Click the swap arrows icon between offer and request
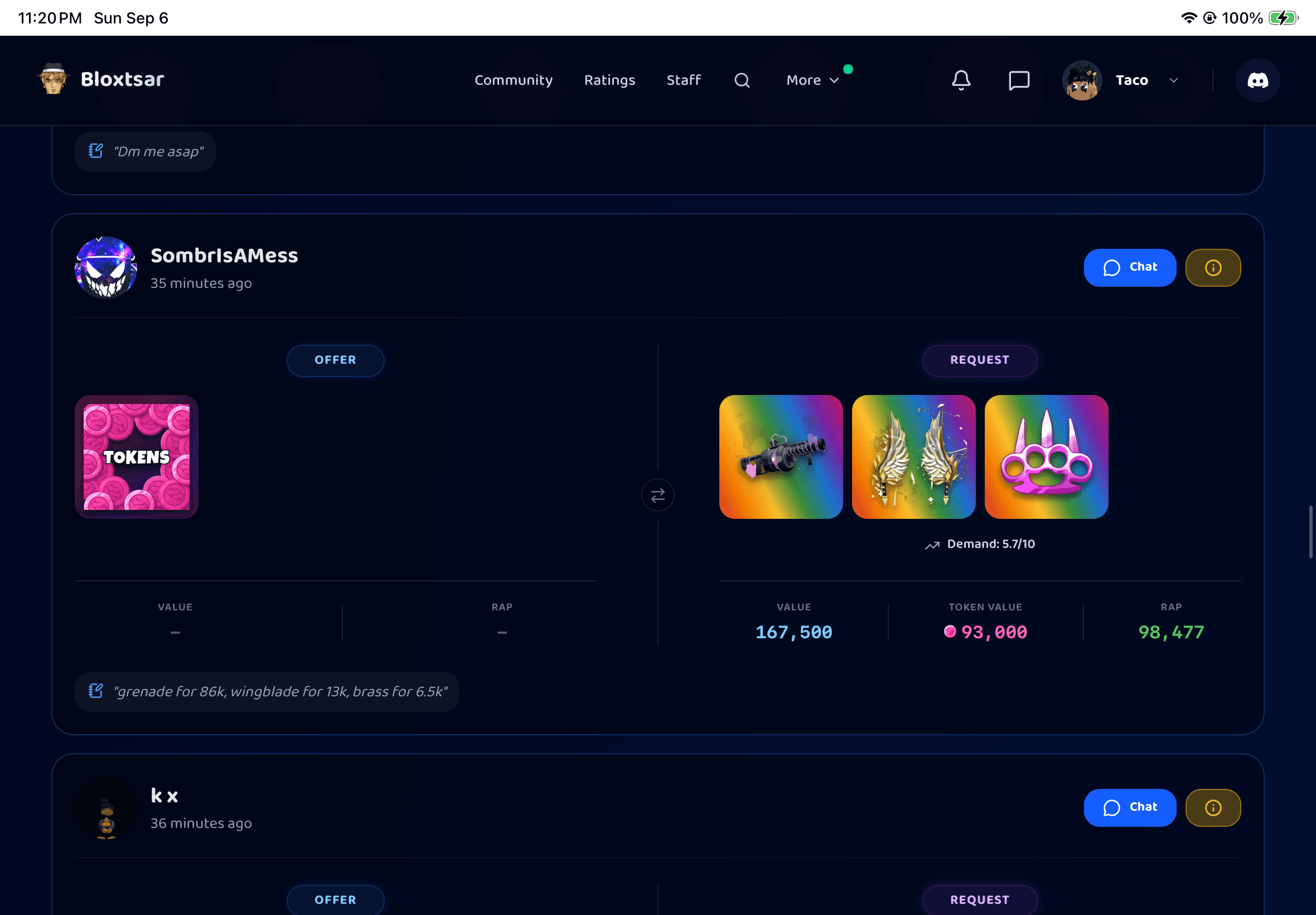 click(657, 494)
